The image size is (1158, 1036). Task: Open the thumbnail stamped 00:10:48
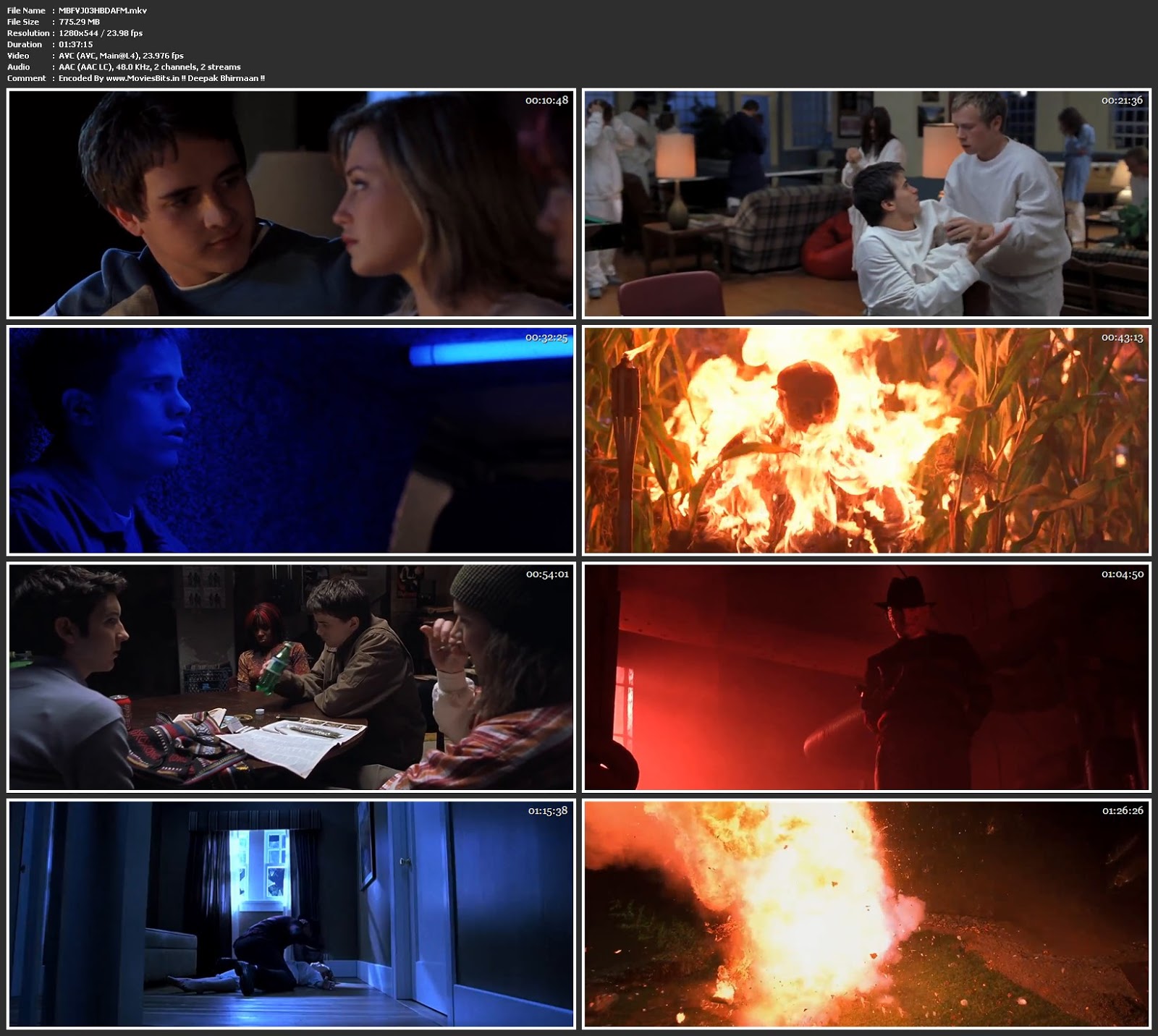pyautogui.click(x=290, y=203)
